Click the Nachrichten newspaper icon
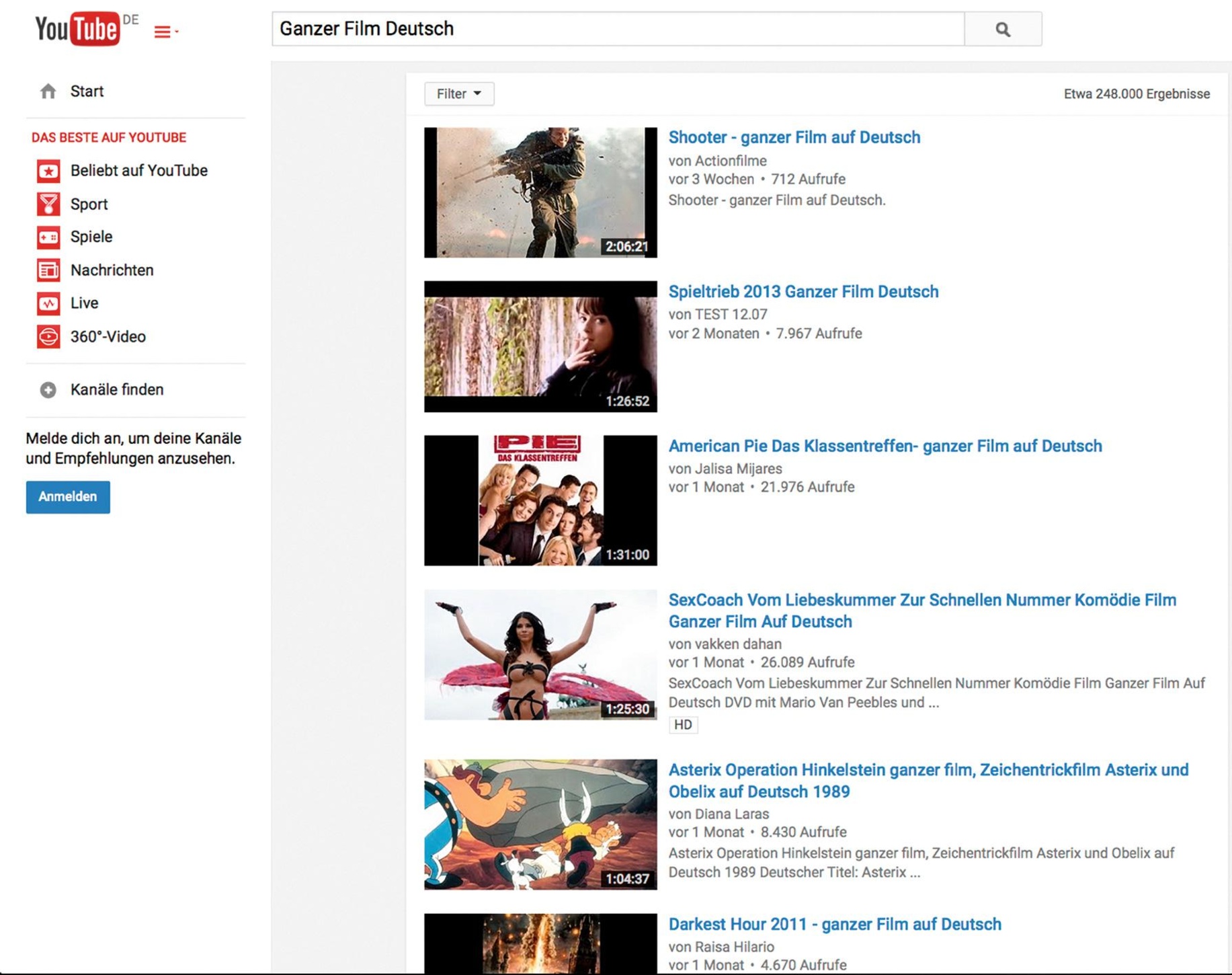This screenshot has width=1232, height=975. click(48, 270)
